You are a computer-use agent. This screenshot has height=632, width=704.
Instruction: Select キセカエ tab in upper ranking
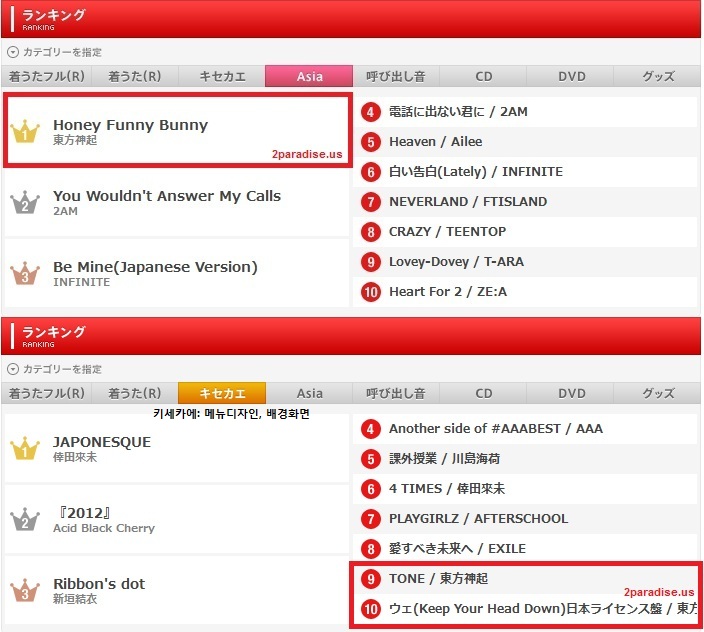pos(222,76)
